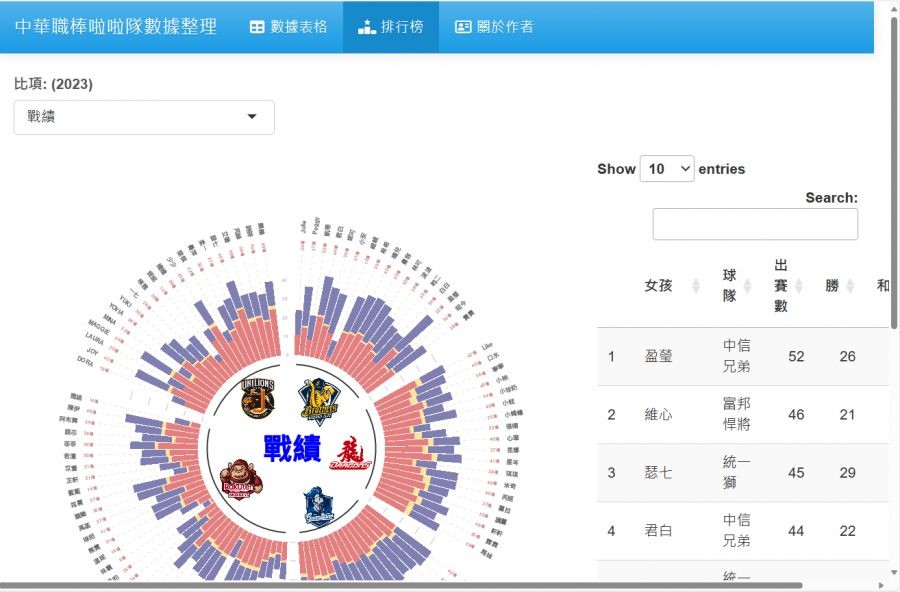Open the 關於作者 tab
Image resolution: width=900 pixels, height=592 pixels.
pyautogui.click(x=494, y=27)
